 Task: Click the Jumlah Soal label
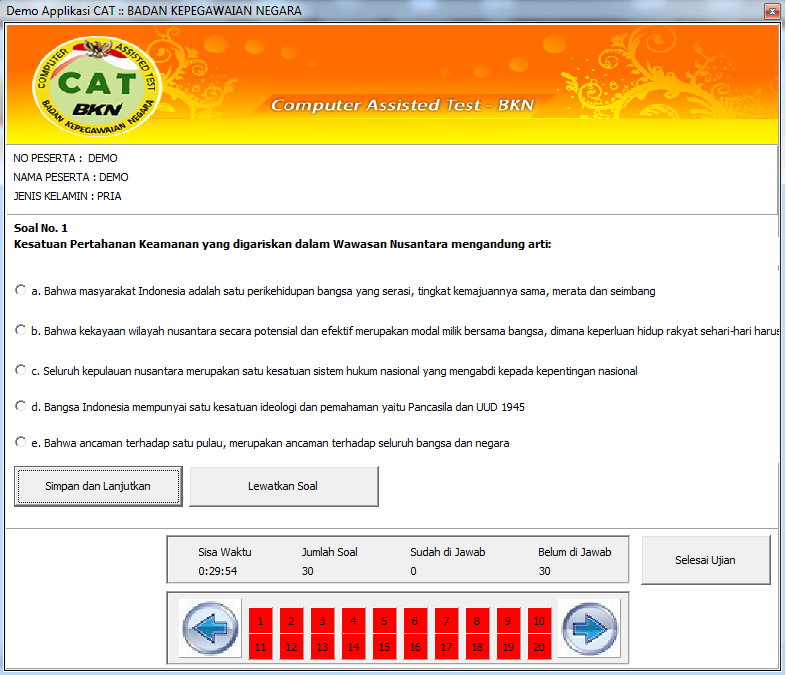329,552
